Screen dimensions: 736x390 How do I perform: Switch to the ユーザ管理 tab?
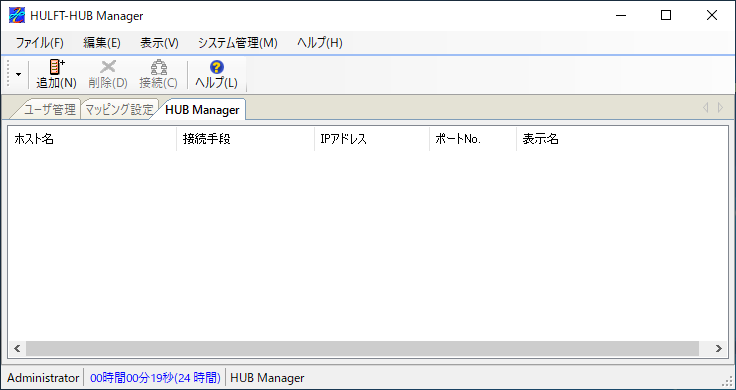pyautogui.click(x=49, y=110)
